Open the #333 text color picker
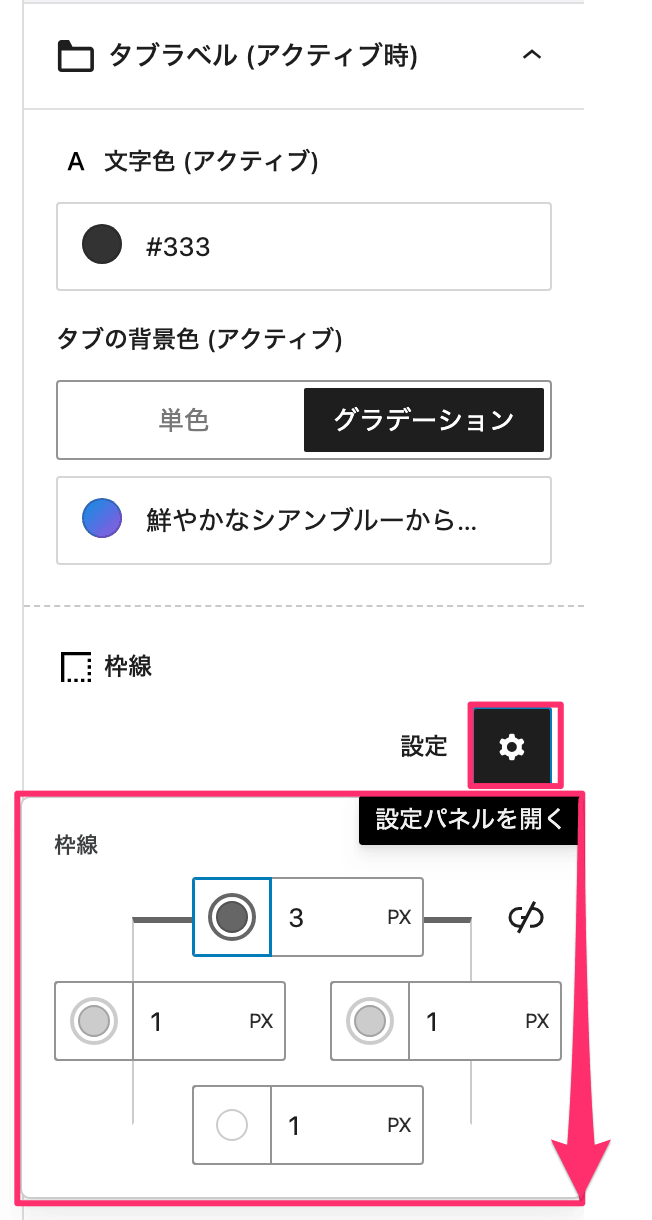This screenshot has height=1220, width=652. (304, 247)
